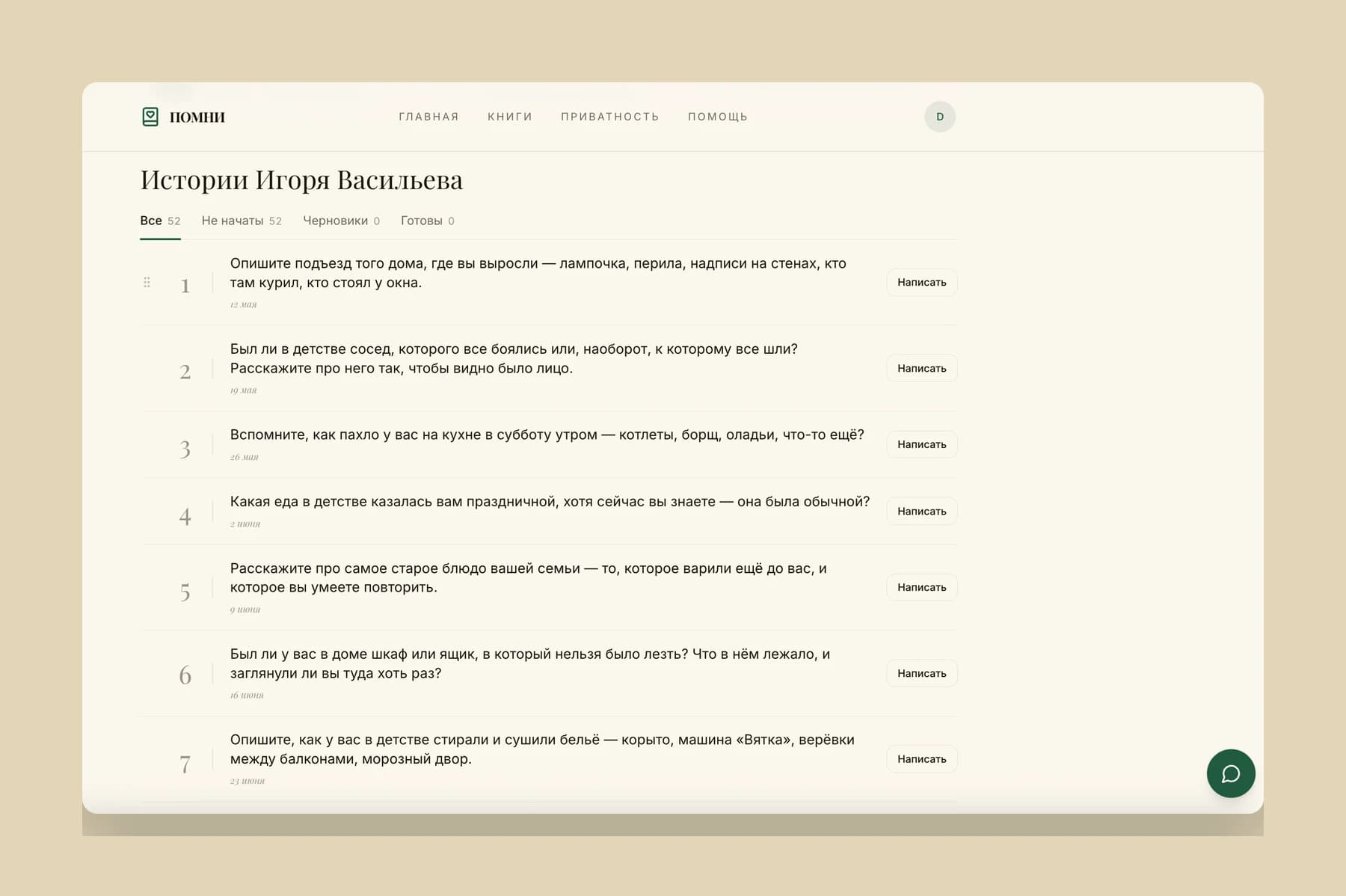Click Написать for the кухня smell question

pyautogui.click(x=921, y=444)
